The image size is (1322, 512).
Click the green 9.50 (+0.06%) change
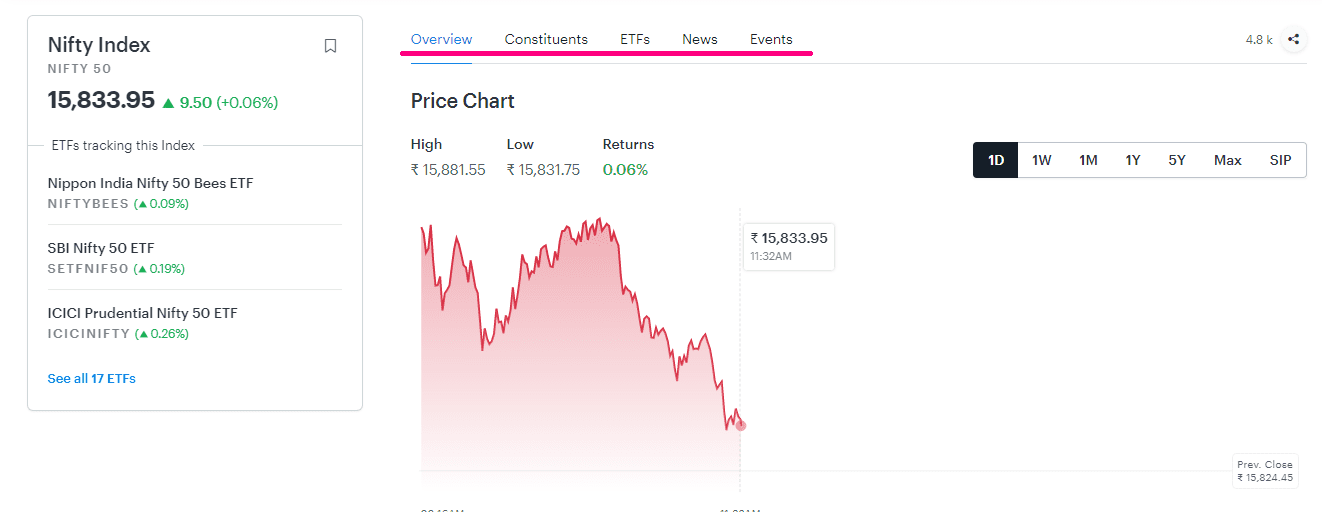[x=220, y=102]
